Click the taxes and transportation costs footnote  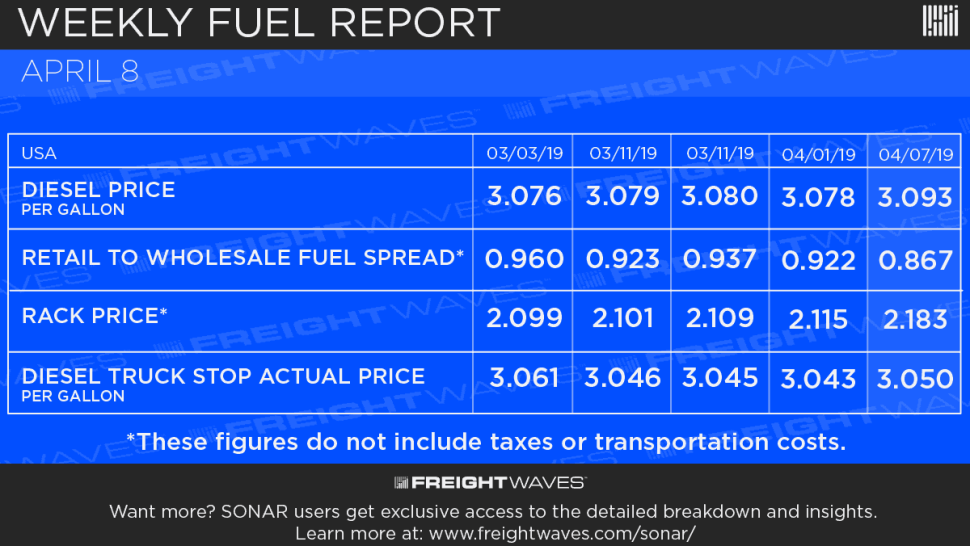[486, 442]
